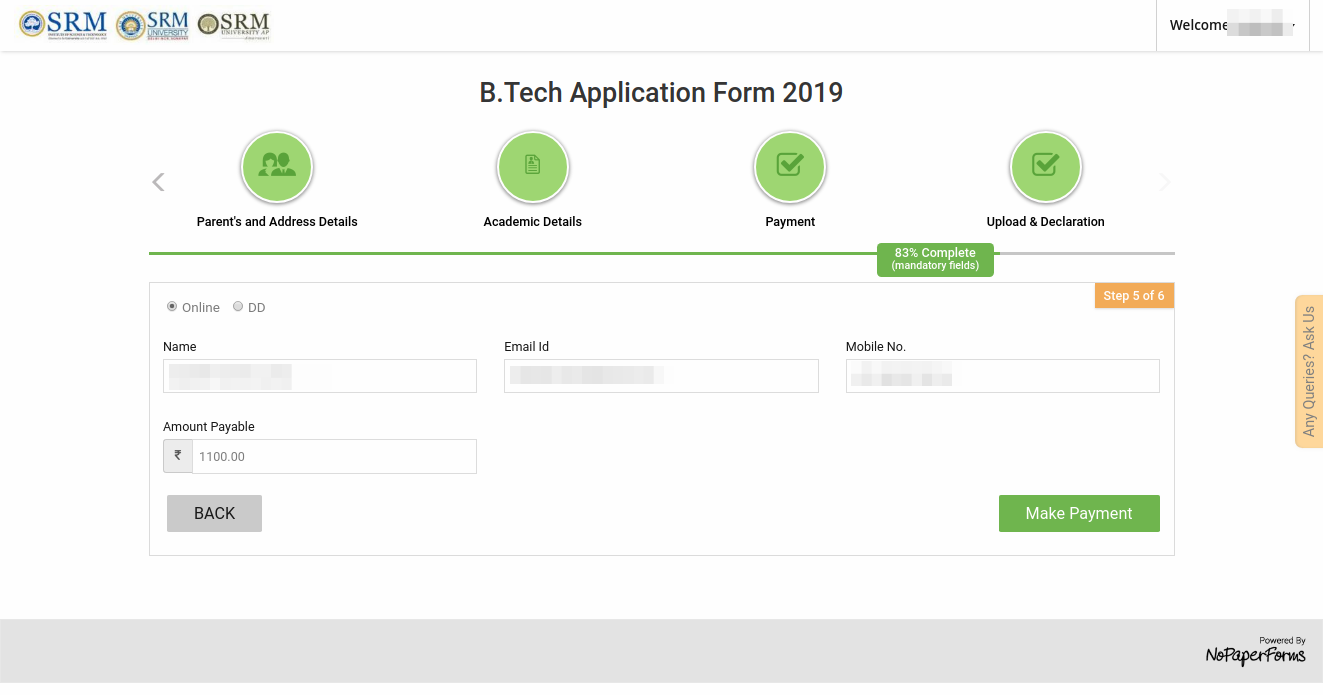Select the Payment step label

click(790, 221)
